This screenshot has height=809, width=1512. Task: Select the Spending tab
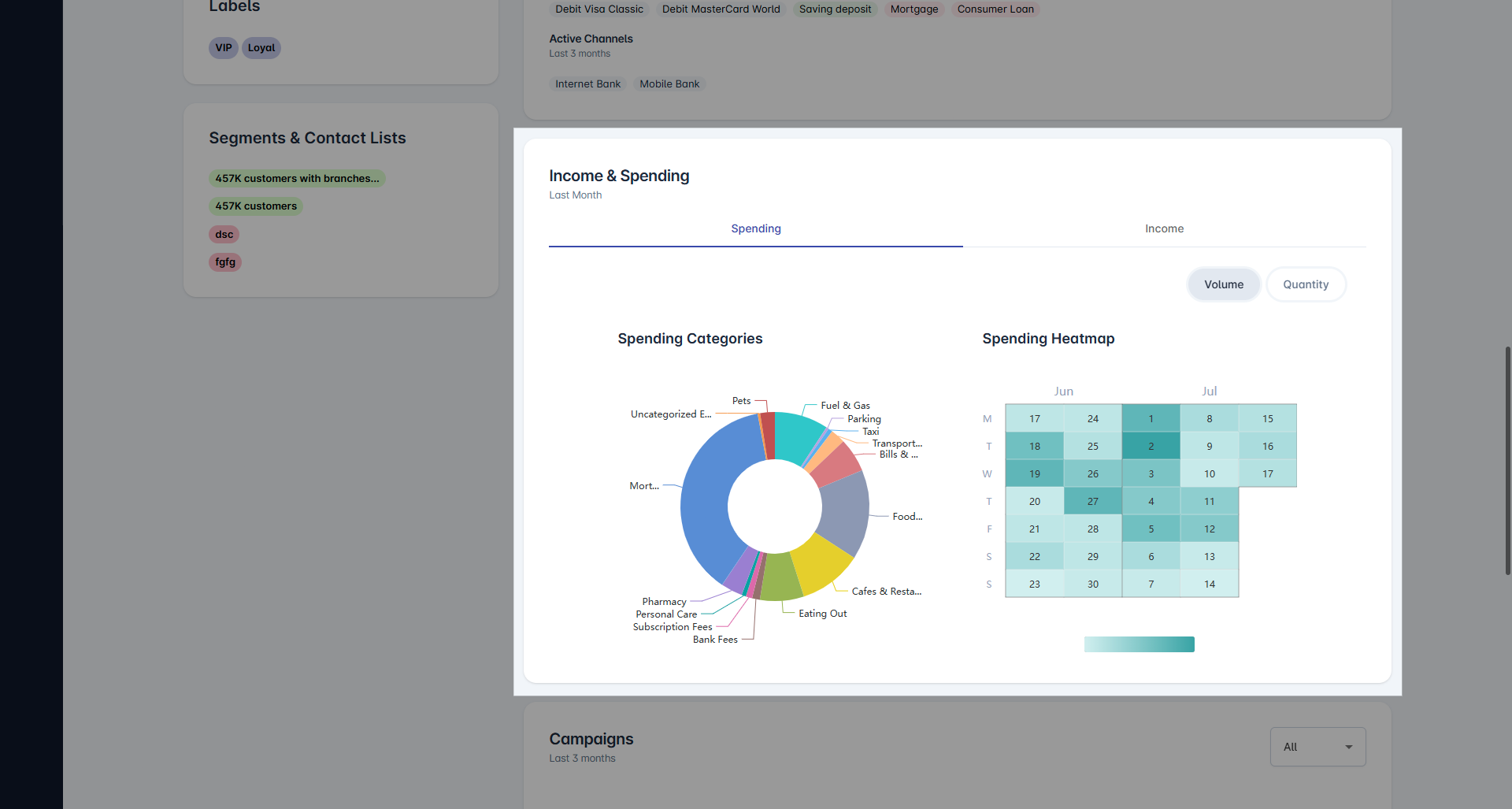(x=755, y=228)
